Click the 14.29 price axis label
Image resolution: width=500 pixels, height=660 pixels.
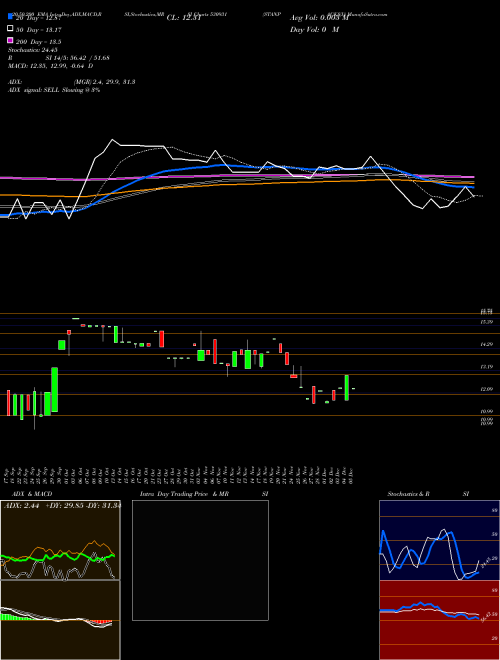487,344
